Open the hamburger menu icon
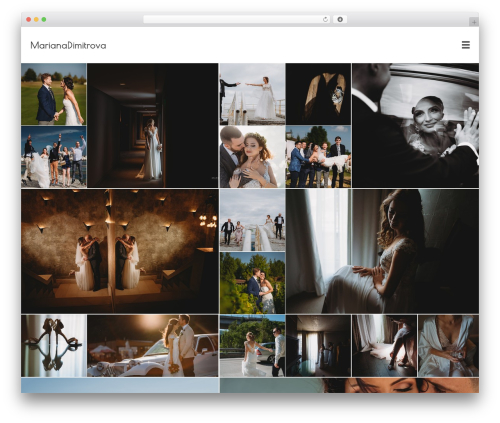Viewport: 500px width, 423px height. point(466,45)
